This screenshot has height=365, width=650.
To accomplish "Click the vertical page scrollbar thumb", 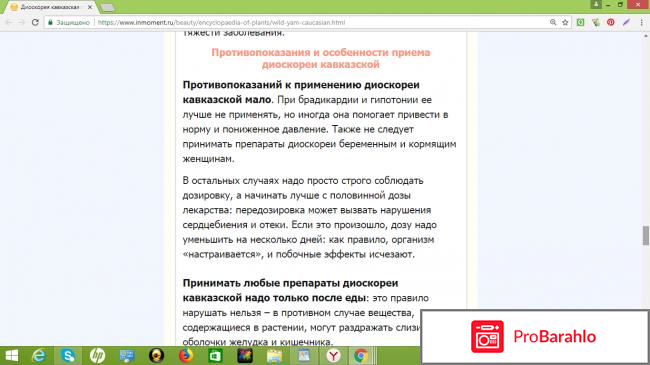I will pos(646,236).
